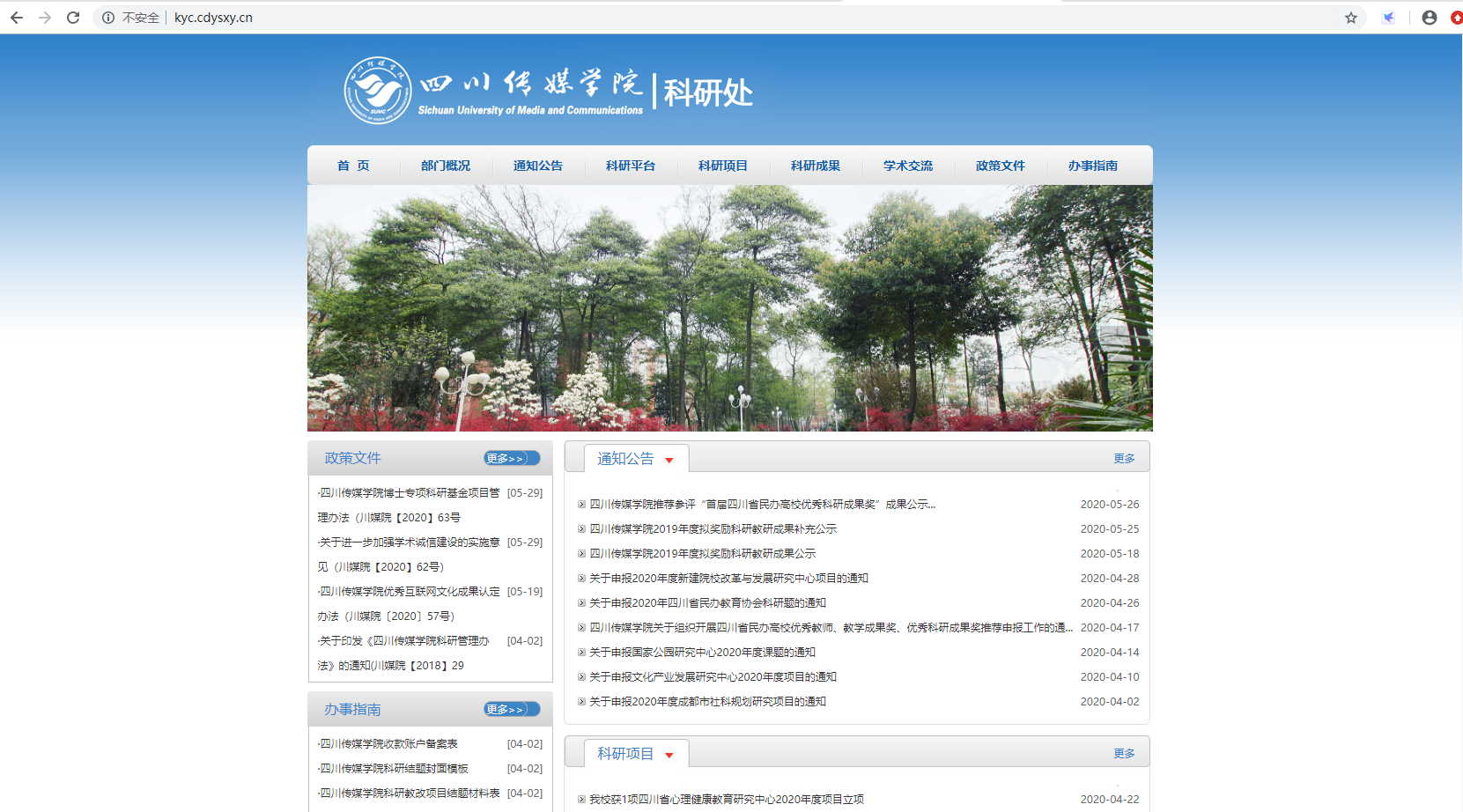Screen dimensions: 1463x812
Task: Click the browser forward arrow
Action: tap(45, 18)
